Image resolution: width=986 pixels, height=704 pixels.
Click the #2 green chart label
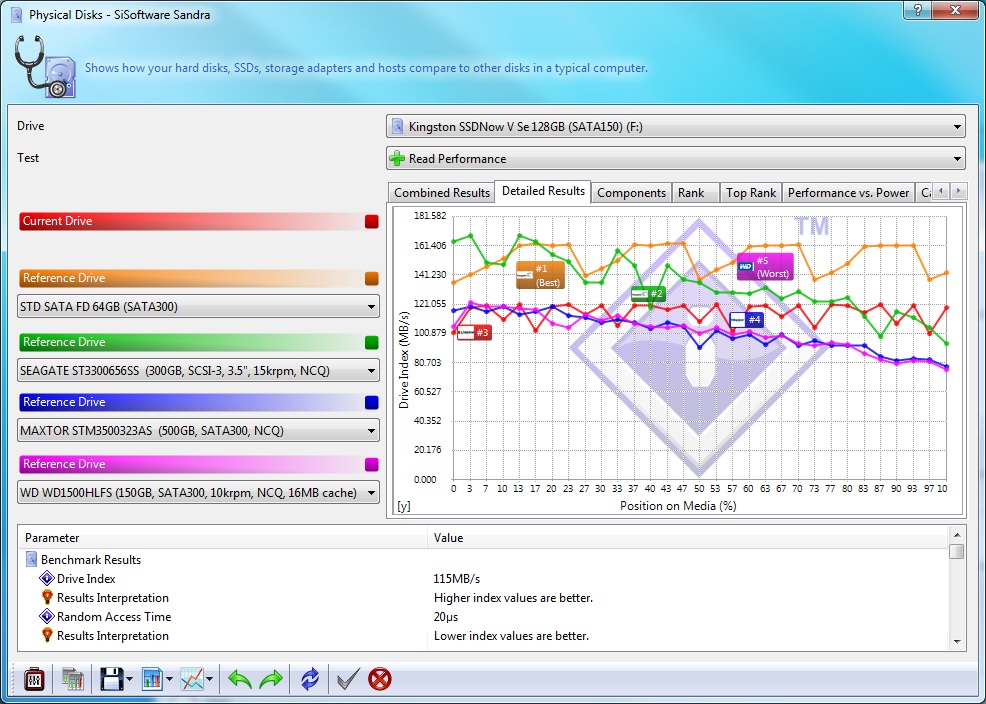648,294
